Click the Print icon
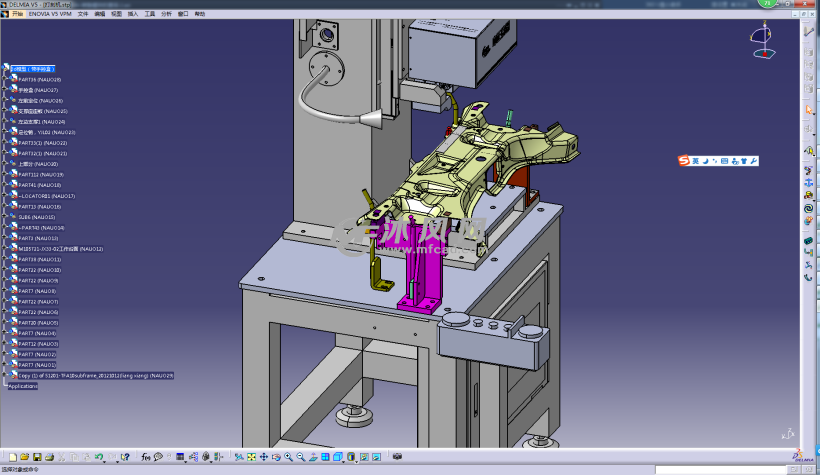Viewport: 820px width, 475px height. pyautogui.click(x=49, y=457)
